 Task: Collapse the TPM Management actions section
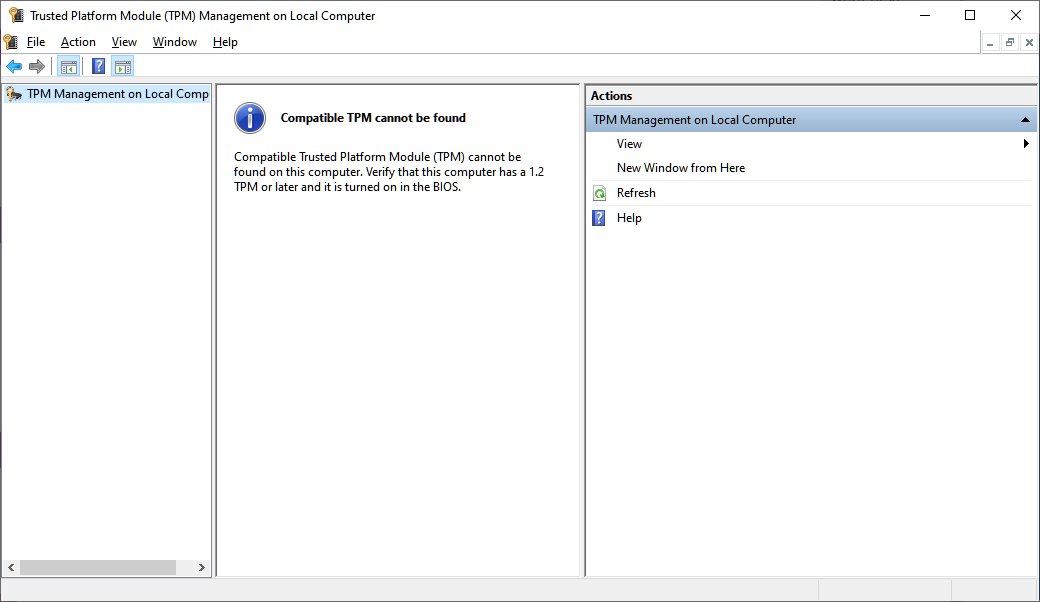coord(1025,120)
